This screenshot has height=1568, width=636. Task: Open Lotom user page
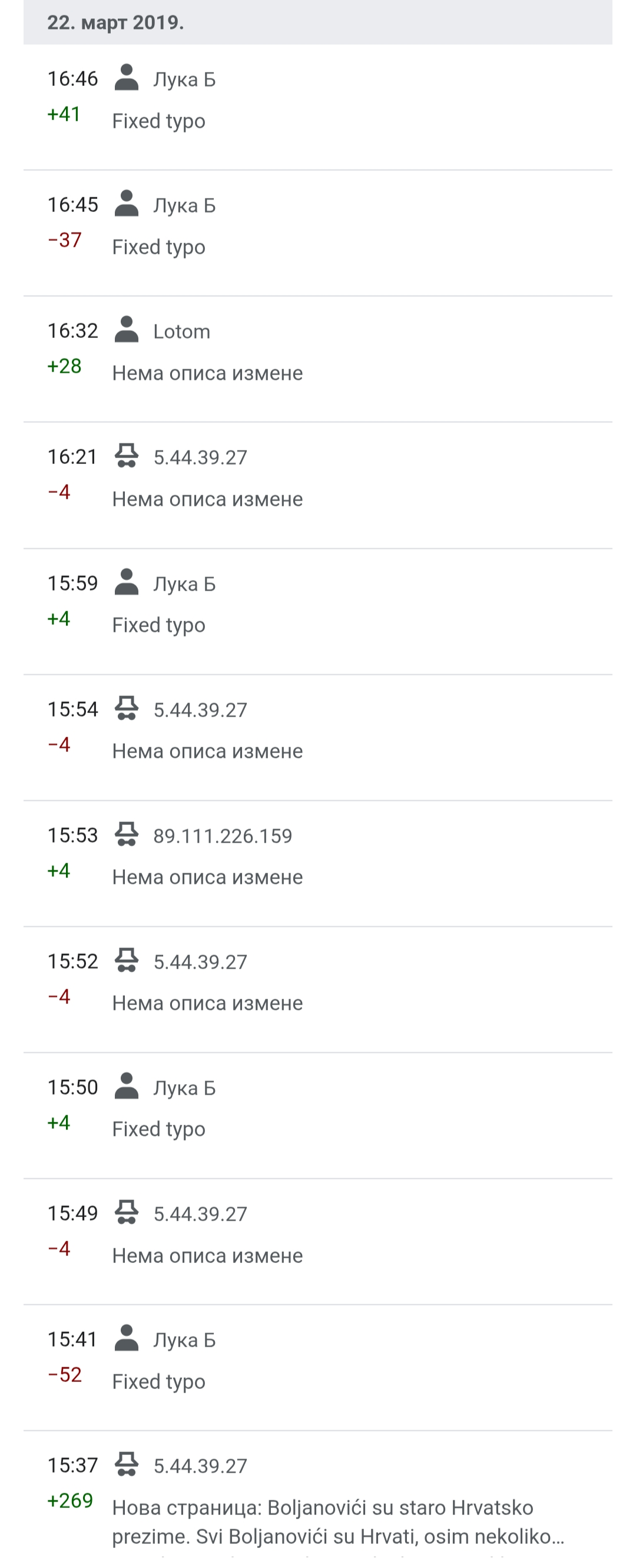coord(181,331)
